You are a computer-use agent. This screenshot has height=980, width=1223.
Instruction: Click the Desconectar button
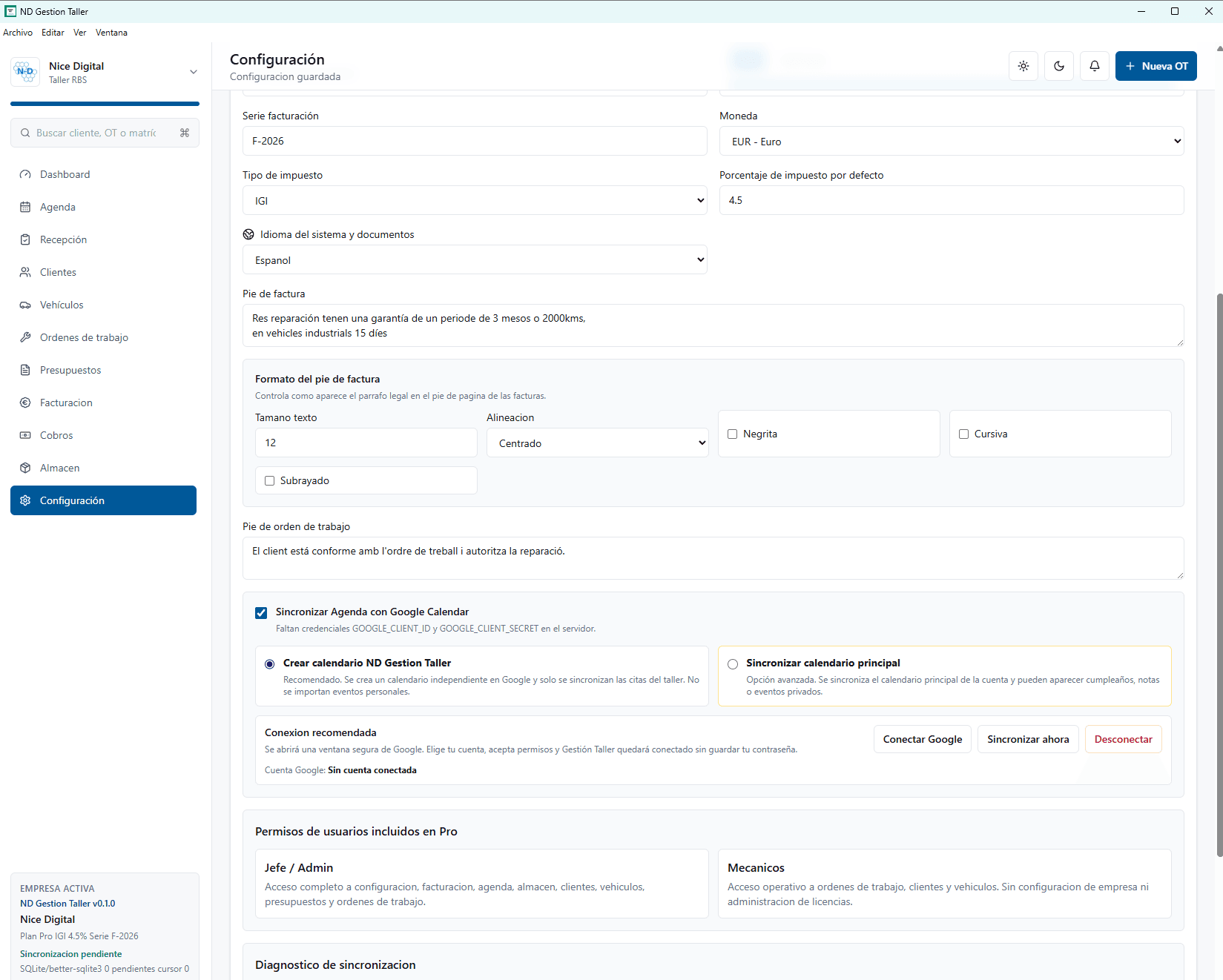[x=1124, y=739]
